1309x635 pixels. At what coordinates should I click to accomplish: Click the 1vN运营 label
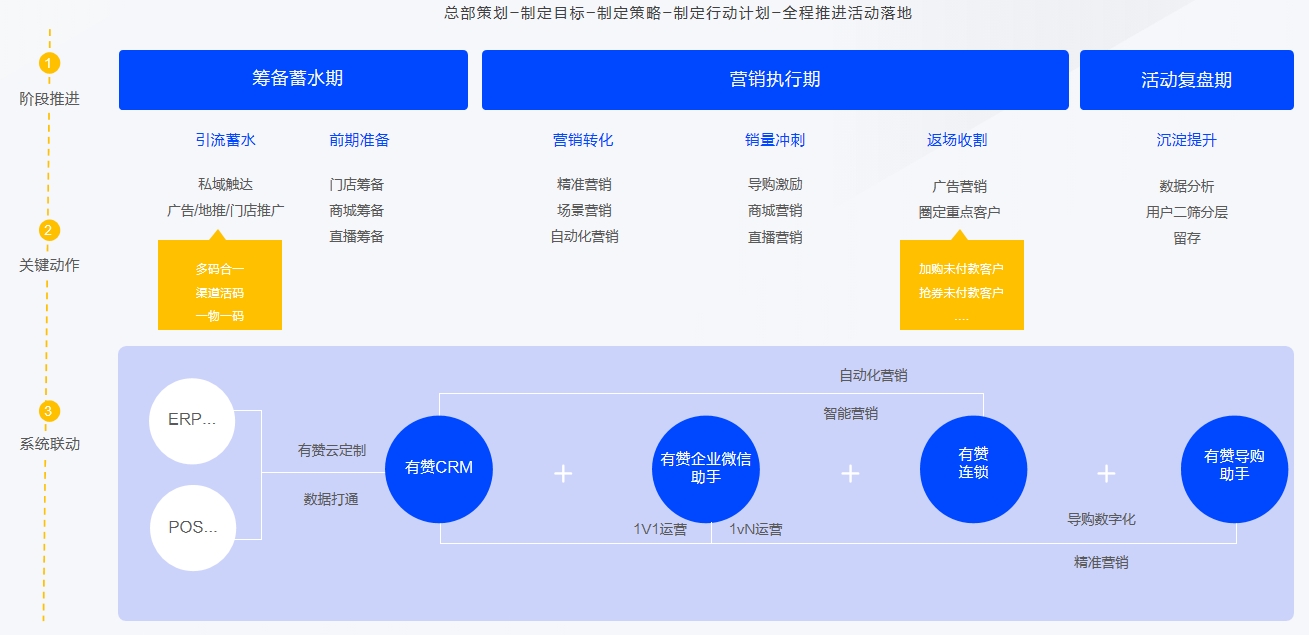click(756, 529)
